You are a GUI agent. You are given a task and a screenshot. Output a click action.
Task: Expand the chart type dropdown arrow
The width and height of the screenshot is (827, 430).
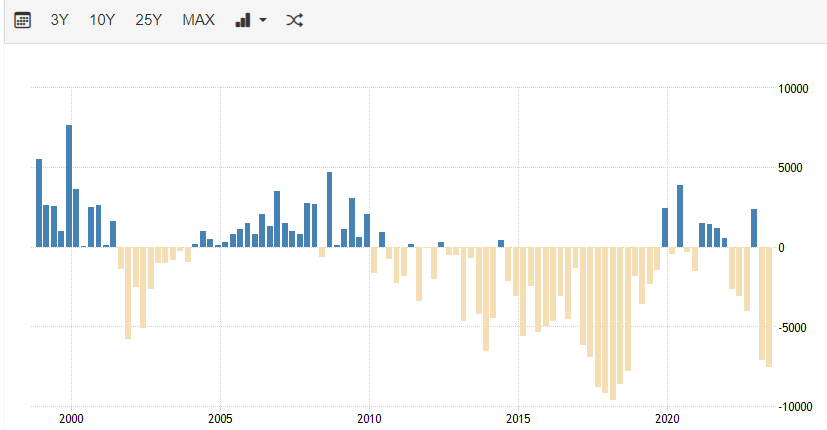(x=262, y=21)
